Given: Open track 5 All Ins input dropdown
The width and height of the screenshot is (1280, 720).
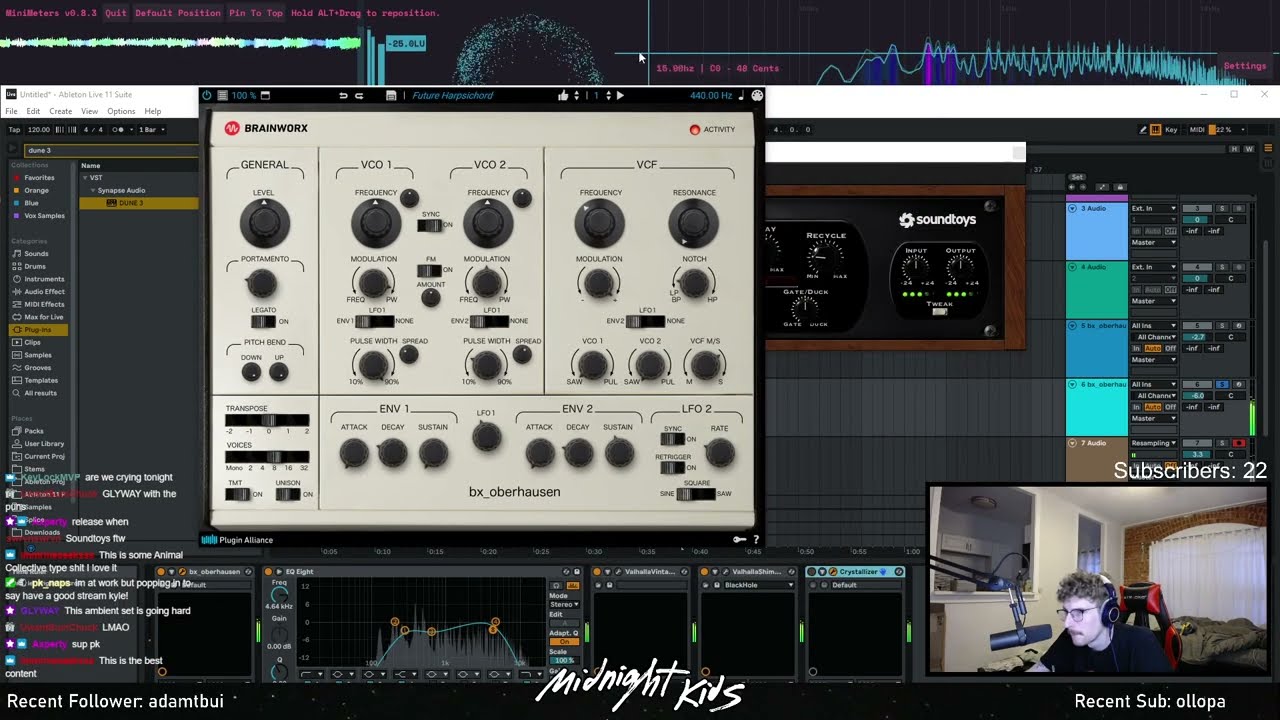Looking at the screenshot, I should (1154, 325).
